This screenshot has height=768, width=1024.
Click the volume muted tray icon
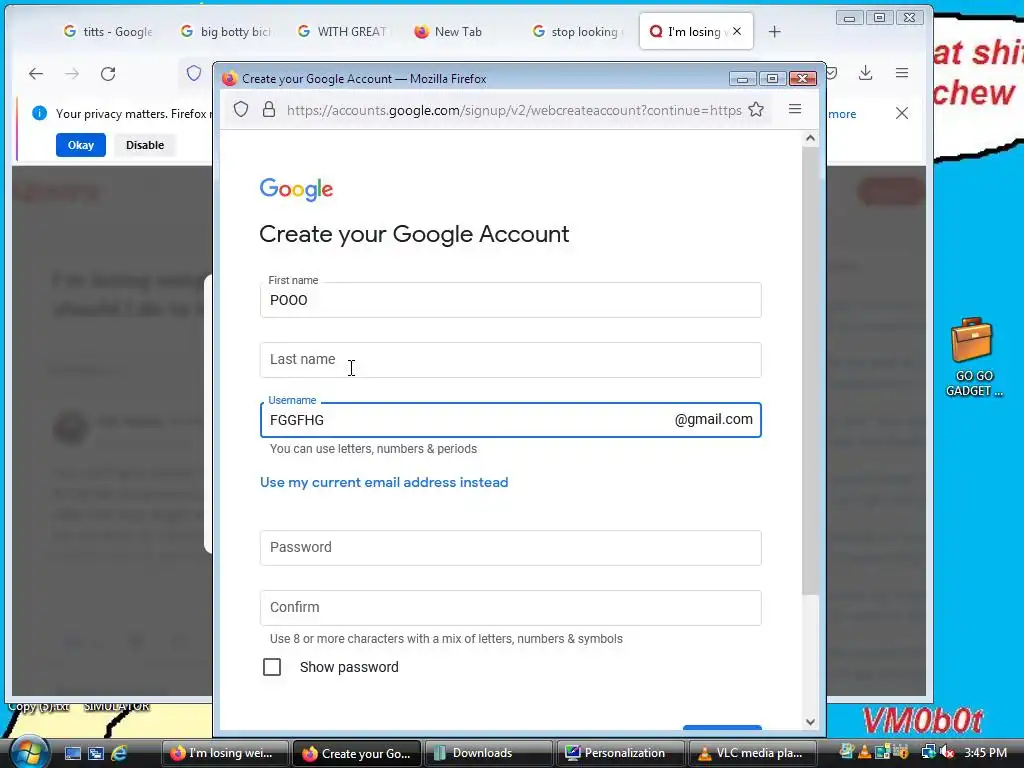[x=946, y=752]
